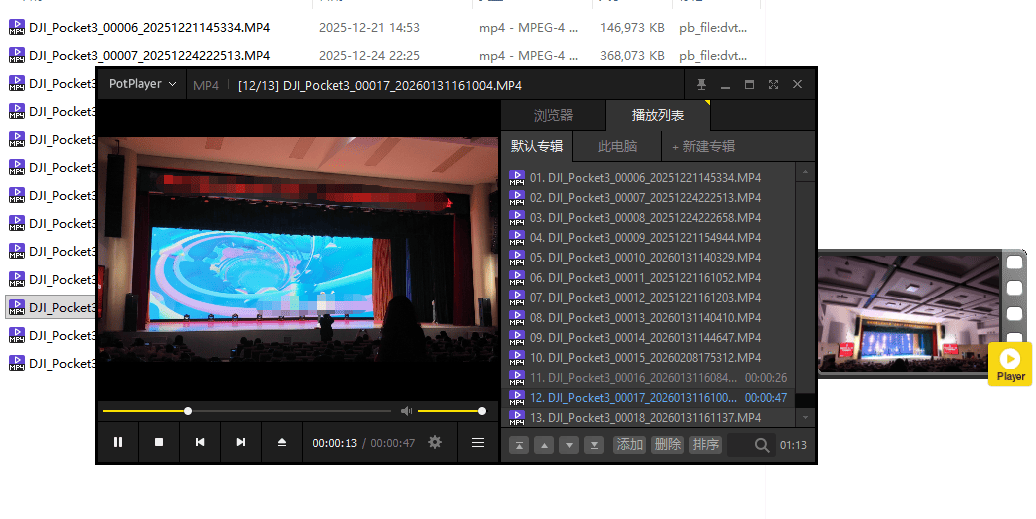Viewport: 1036px width, 519px height.
Task: Go to previous track in PotPlayer
Action: tap(200, 442)
